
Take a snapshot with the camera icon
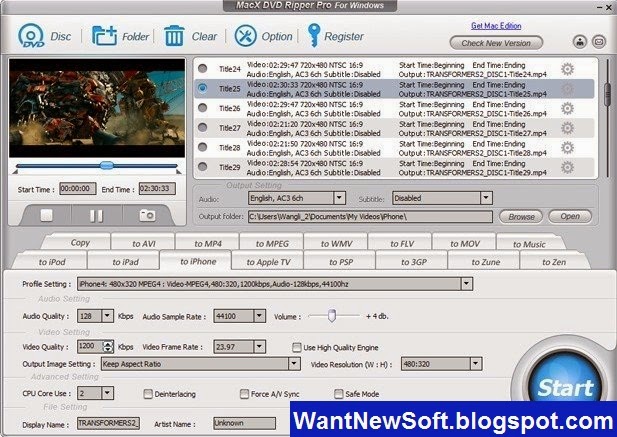(147, 215)
